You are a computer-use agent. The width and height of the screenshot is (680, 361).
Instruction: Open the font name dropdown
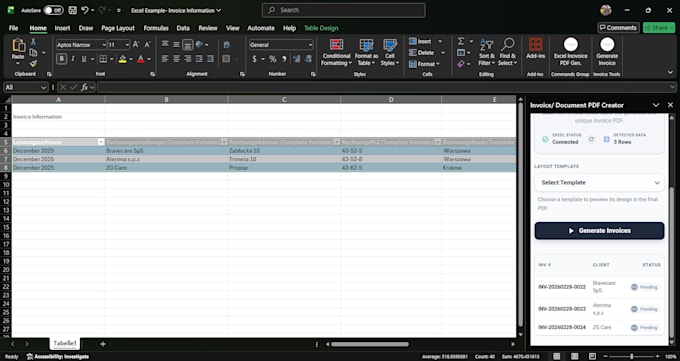click(104, 45)
